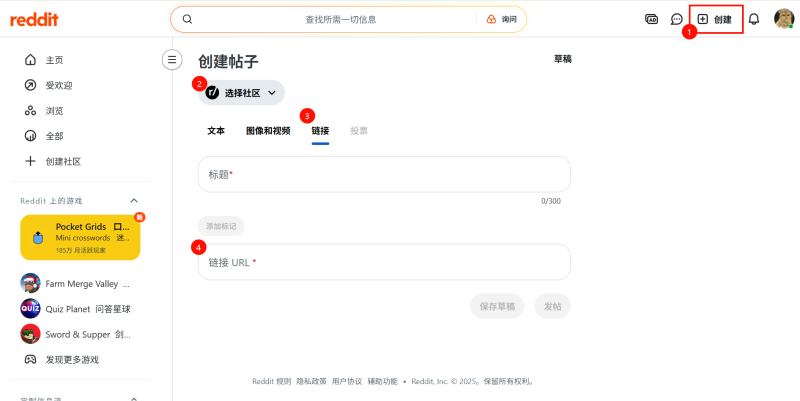Switch to the 文本 tab
The image size is (800, 401).
216,131
